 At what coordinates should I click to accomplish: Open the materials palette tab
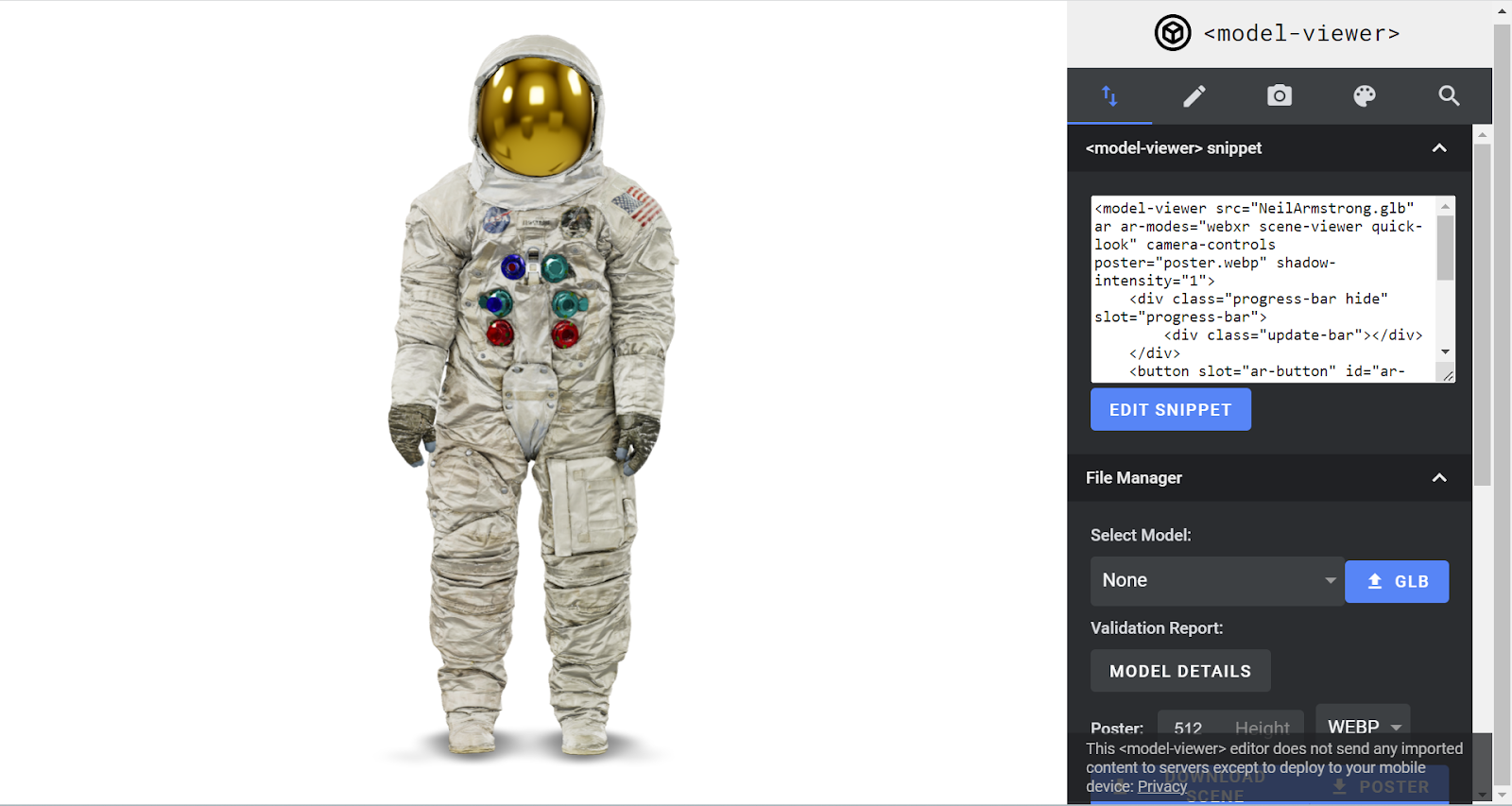pyautogui.click(x=1365, y=95)
